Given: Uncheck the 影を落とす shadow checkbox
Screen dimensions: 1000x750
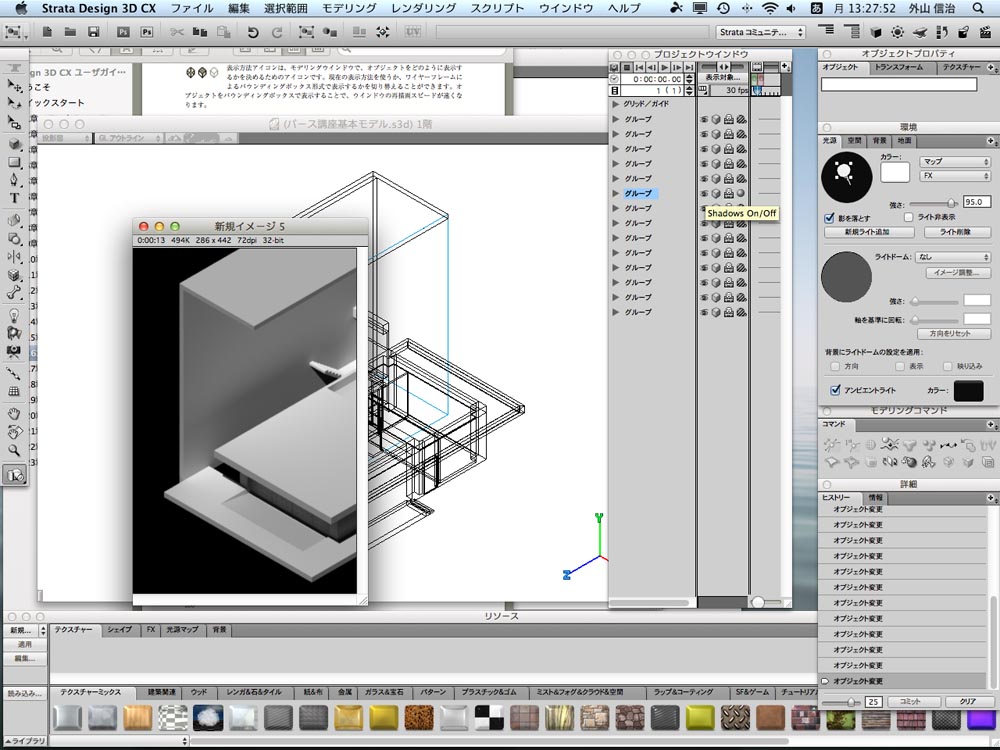Looking at the screenshot, I should tap(830, 217).
